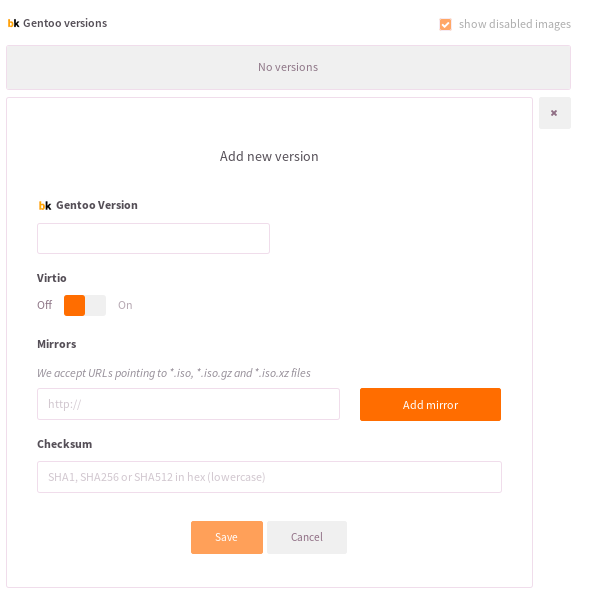Click the grey unselected half of Virtio slider
Viewport: 589px width, 612px height.
click(x=96, y=305)
